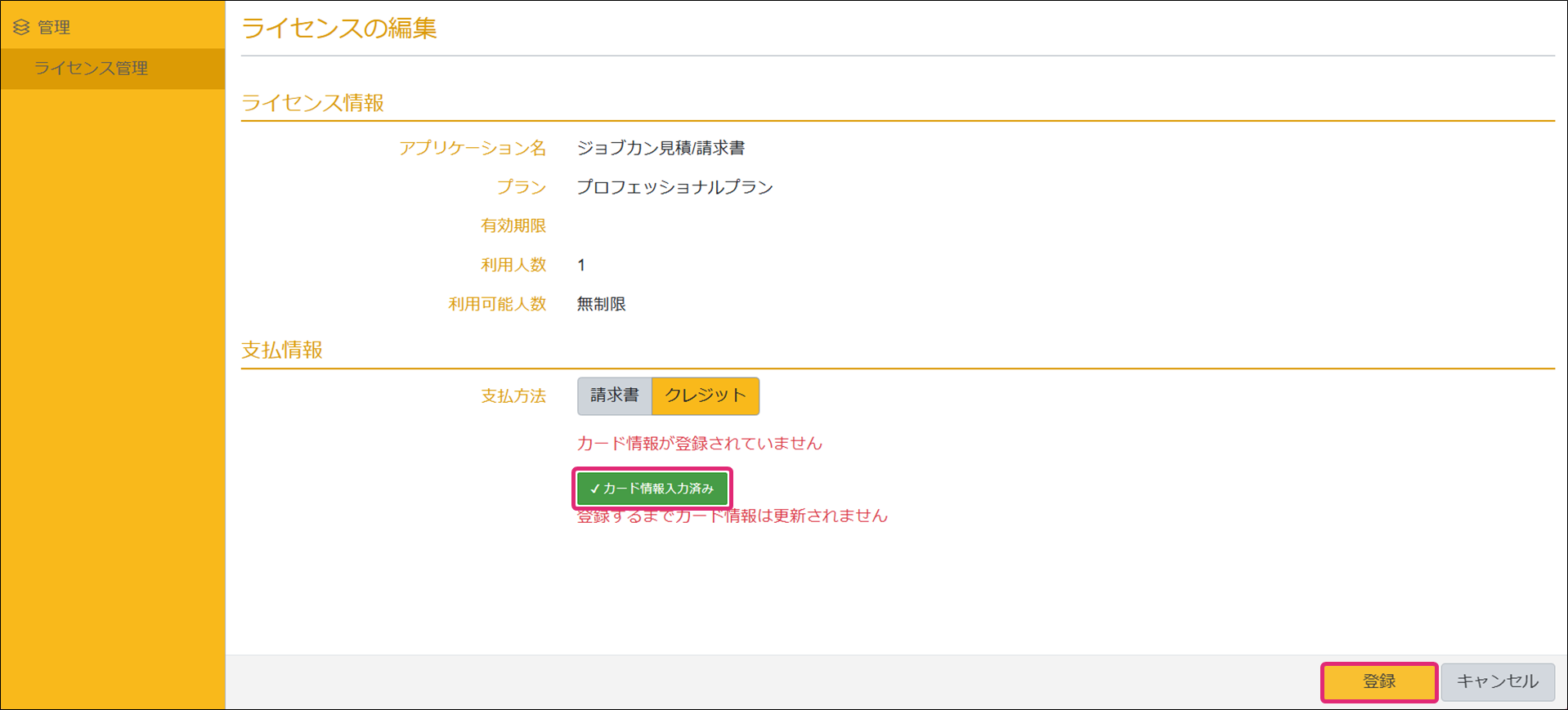Click the 管理 sidebar heading text
This screenshot has width=1568, height=710.
click(x=54, y=28)
